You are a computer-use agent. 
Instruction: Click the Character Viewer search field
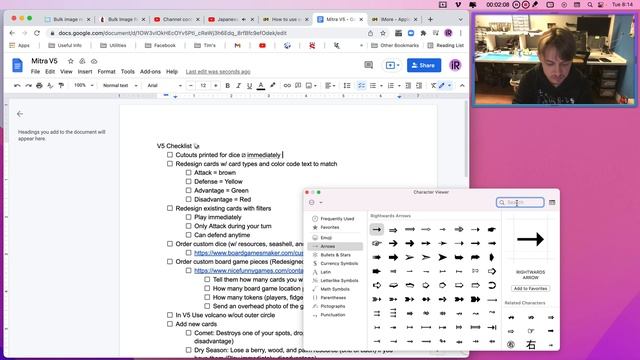point(520,202)
